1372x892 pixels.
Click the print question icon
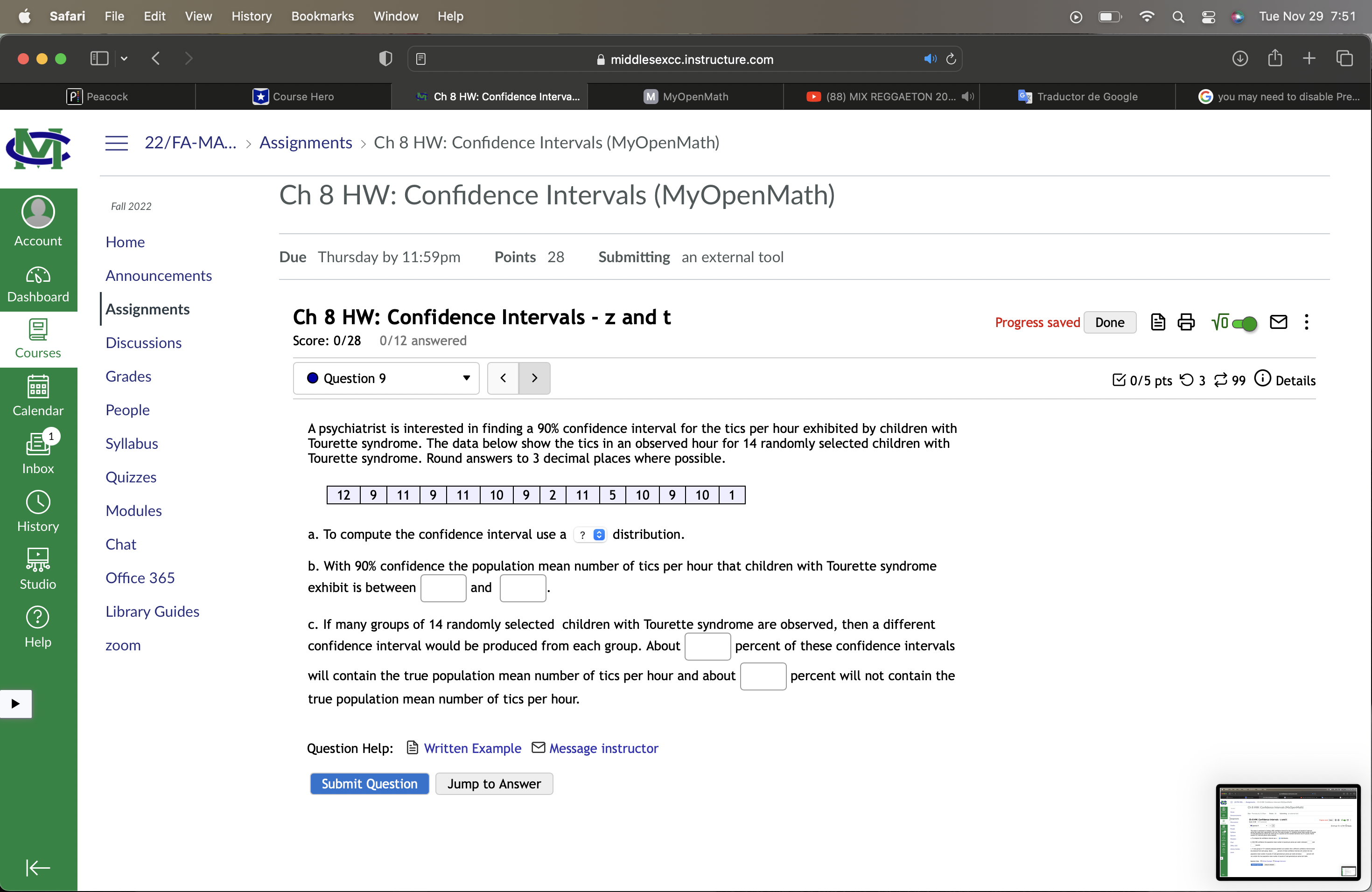[1186, 322]
